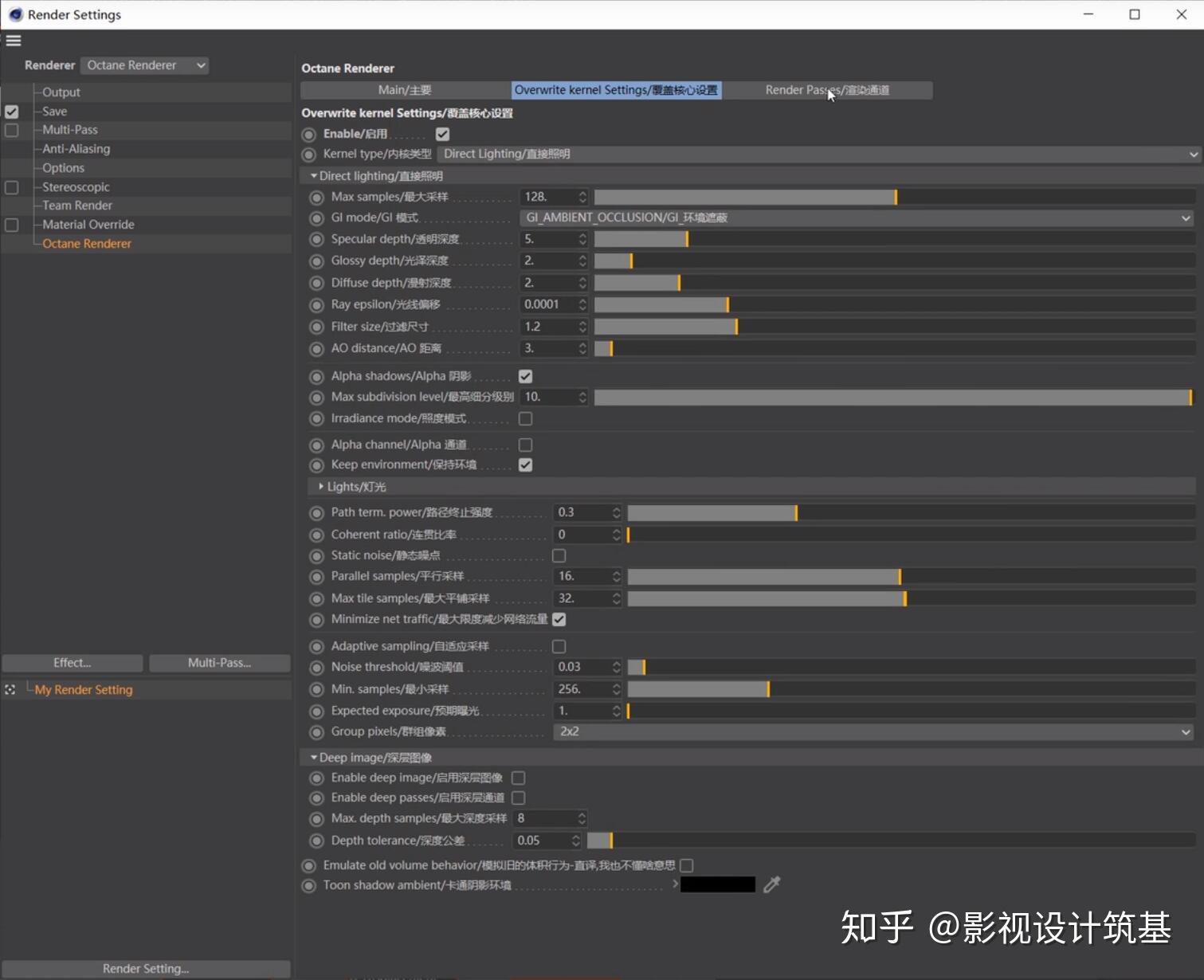Click keyframe dot beside GI mode

316,218
